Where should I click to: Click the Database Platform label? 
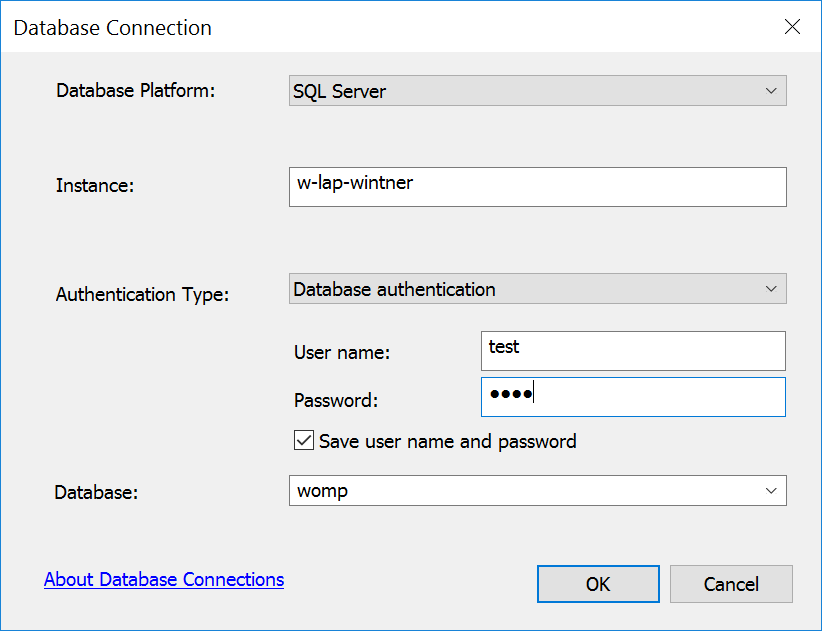pyautogui.click(x=135, y=90)
